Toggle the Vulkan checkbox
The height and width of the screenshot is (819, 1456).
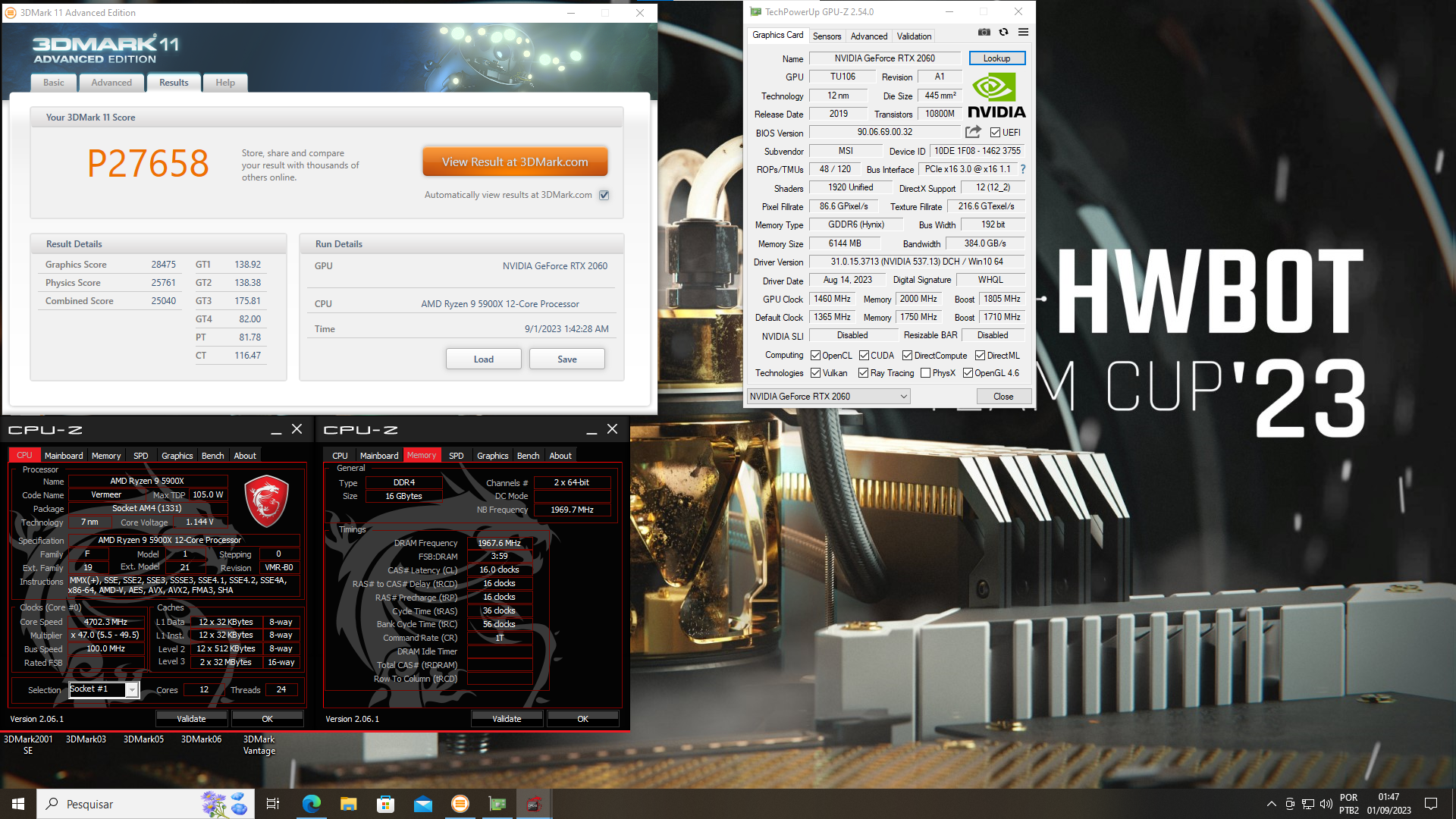click(815, 372)
